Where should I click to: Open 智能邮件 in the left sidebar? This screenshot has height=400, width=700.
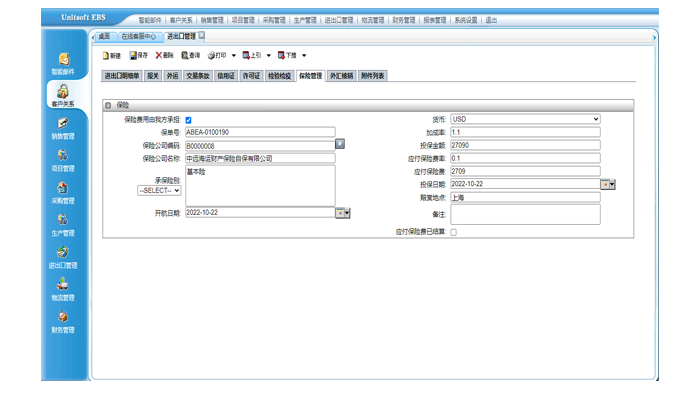click(x=62, y=62)
